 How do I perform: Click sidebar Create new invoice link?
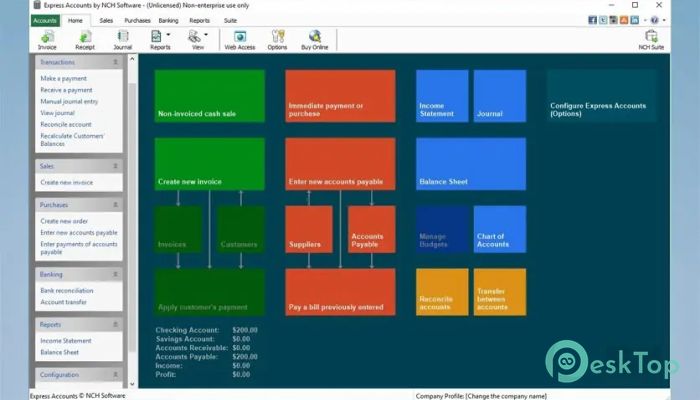click(67, 183)
